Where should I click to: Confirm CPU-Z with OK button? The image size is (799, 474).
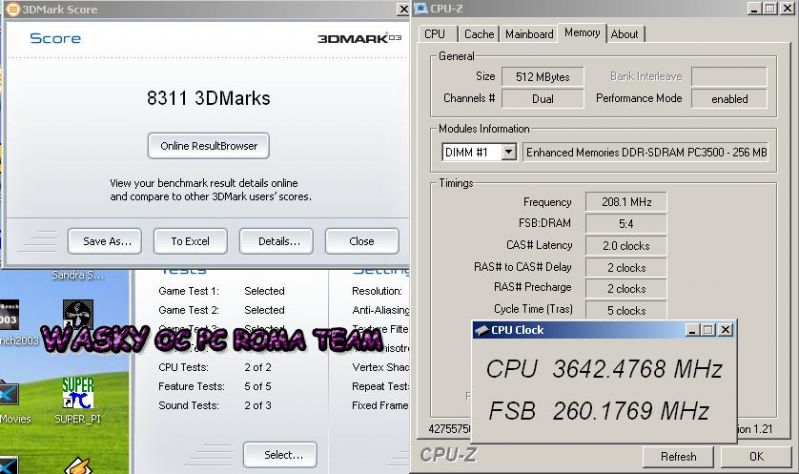point(756,457)
